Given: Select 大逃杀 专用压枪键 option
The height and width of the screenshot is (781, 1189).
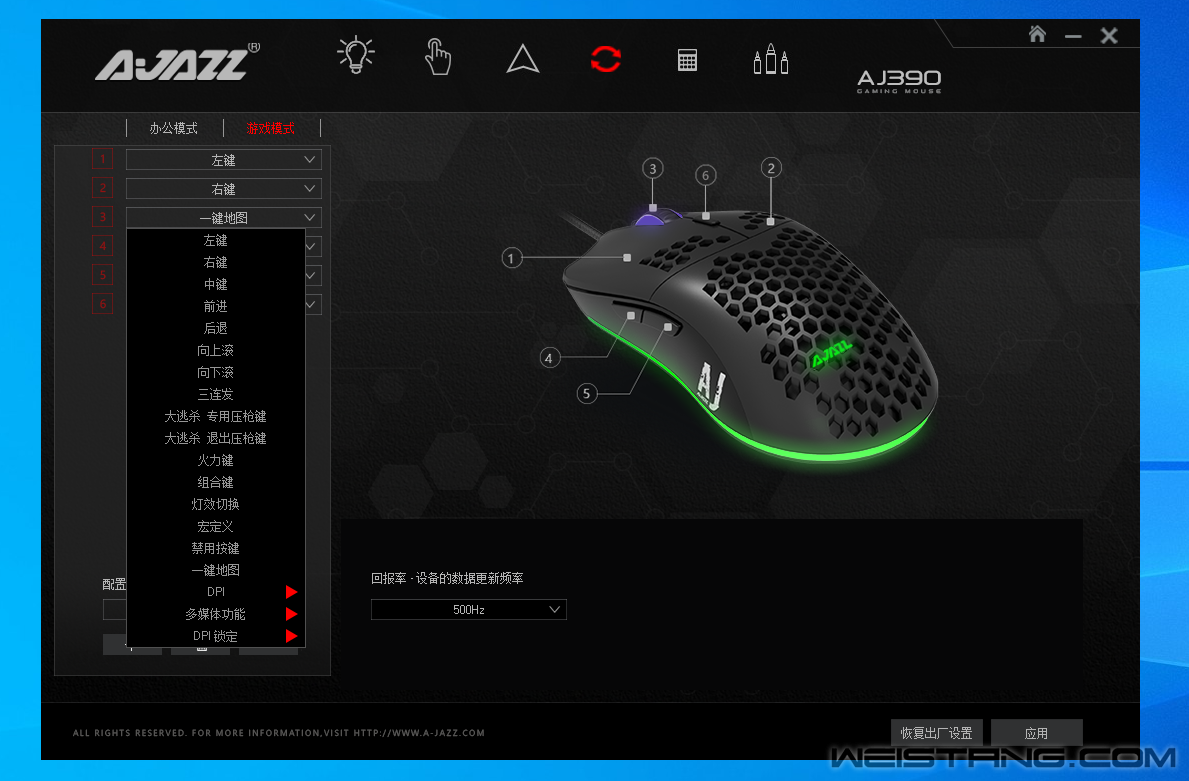Looking at the screenshot, I should coord(215,416).
